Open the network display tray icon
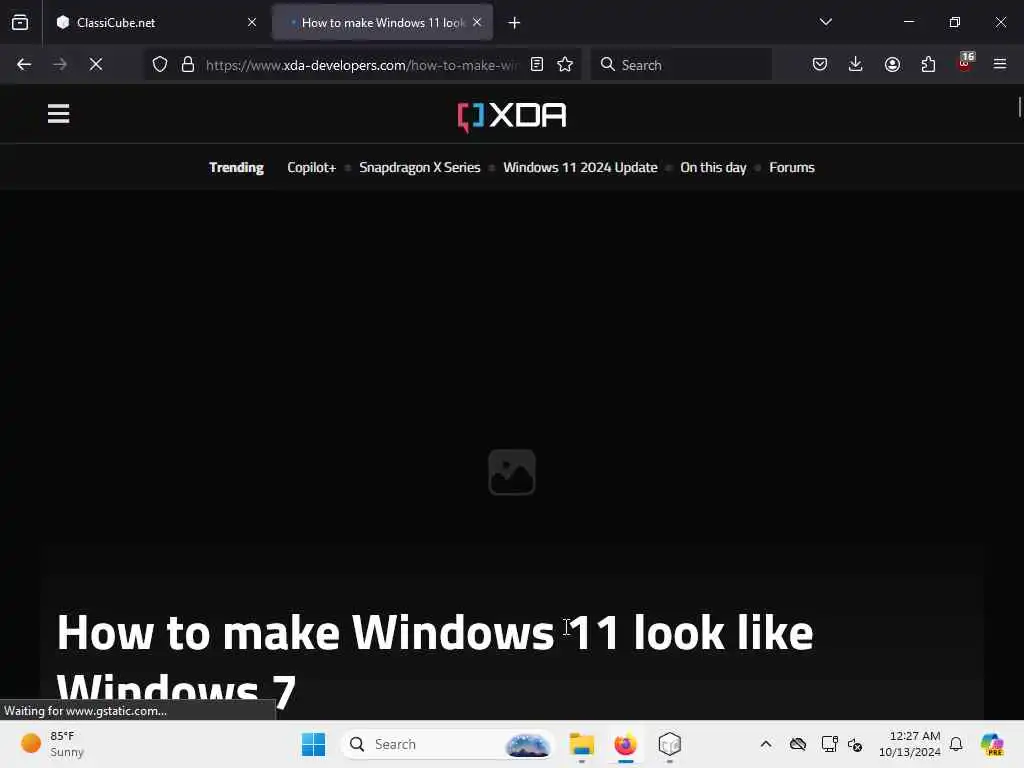This screenshot has width=1024, height=768. pos(829,744)
